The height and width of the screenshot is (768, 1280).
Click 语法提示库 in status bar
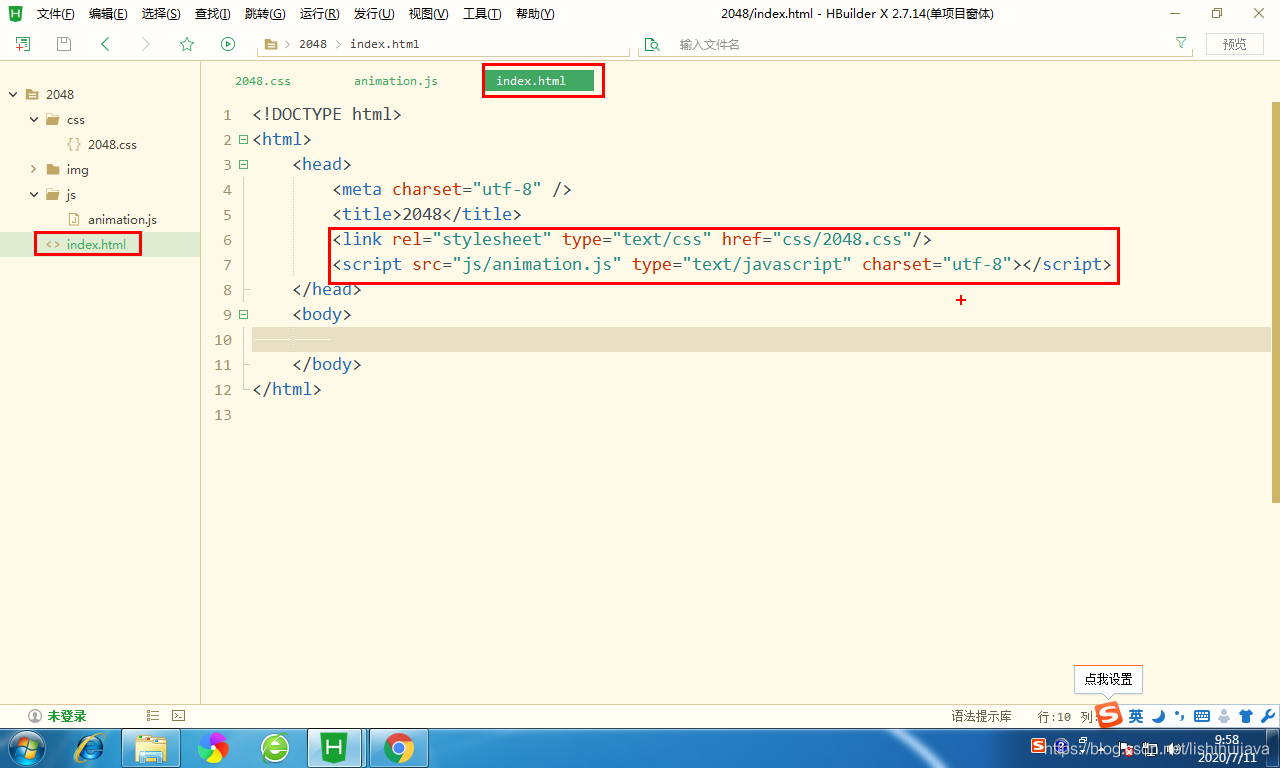coord(981,716)
